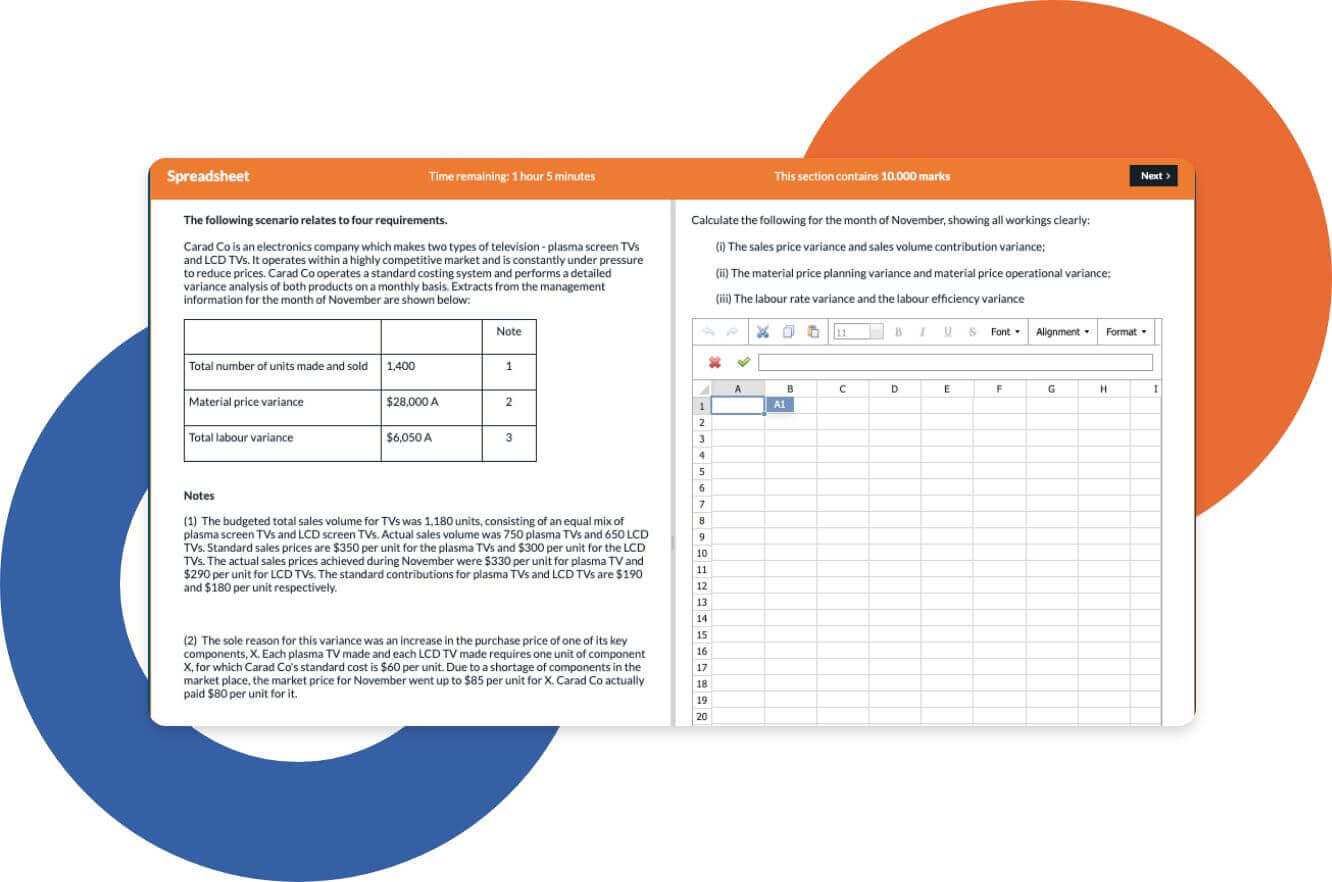This screenshot has width=1332, height=882.
Task: Click the copy icon in toolbar
Action: 788,332
